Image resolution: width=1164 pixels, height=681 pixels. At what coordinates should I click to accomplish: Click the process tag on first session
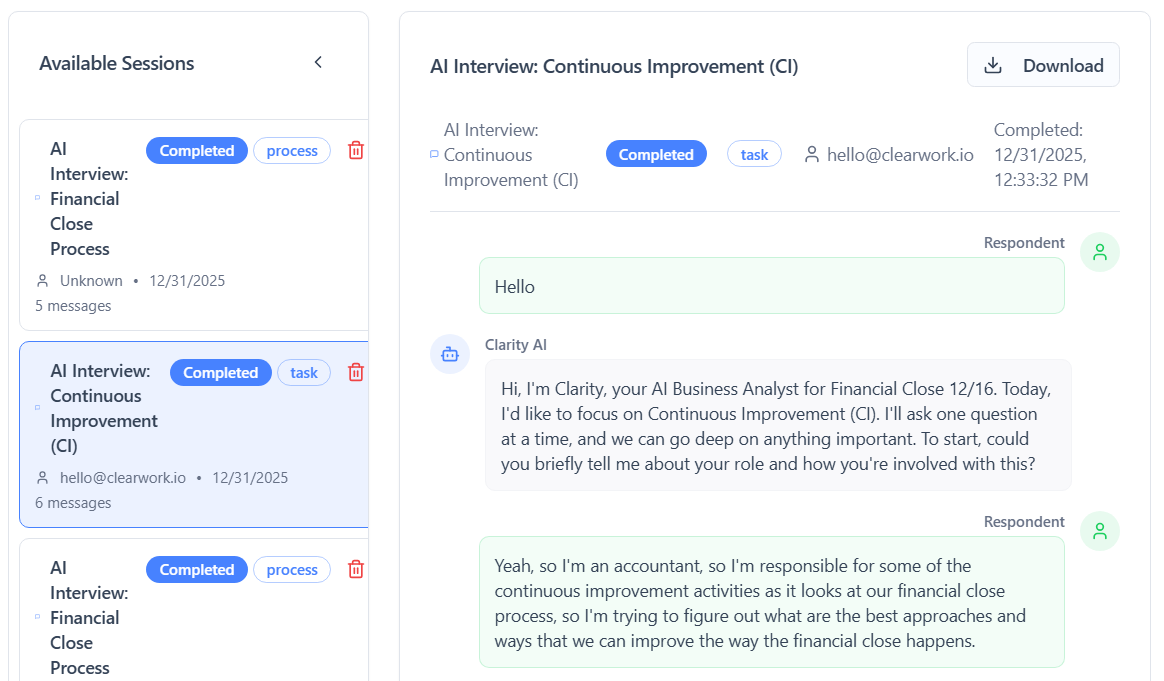click(292, 151)
